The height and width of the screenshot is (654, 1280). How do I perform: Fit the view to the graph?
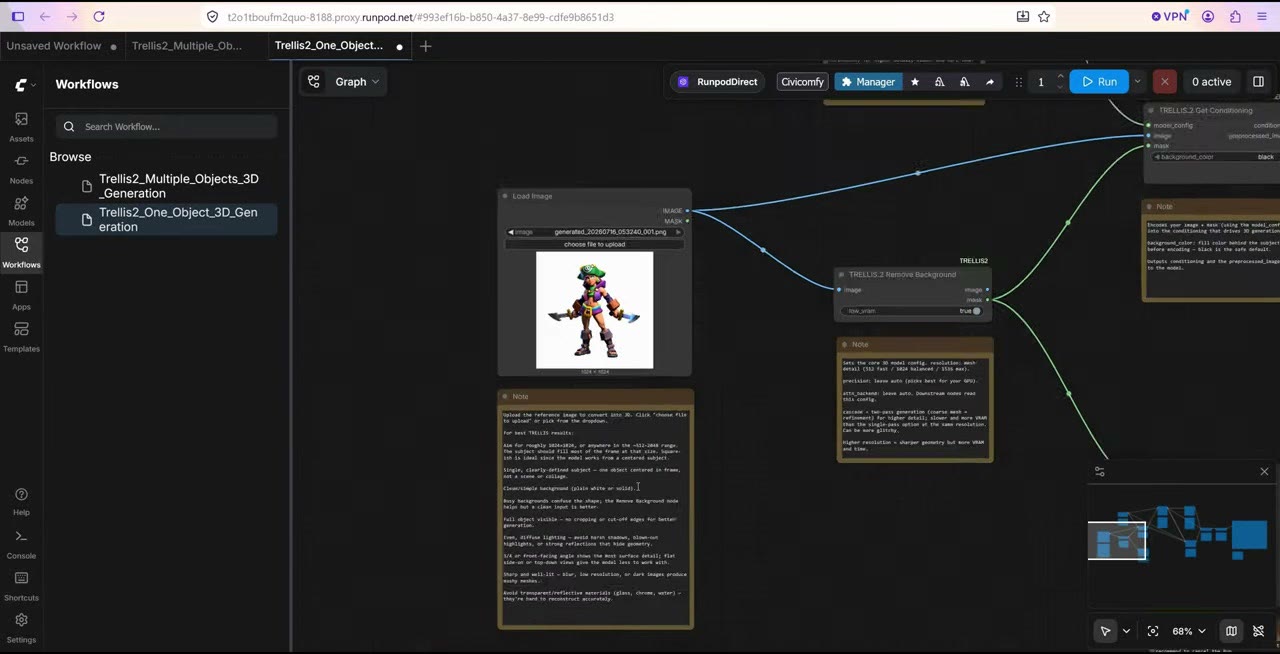pyautogui.click(x=1153, y=631)
